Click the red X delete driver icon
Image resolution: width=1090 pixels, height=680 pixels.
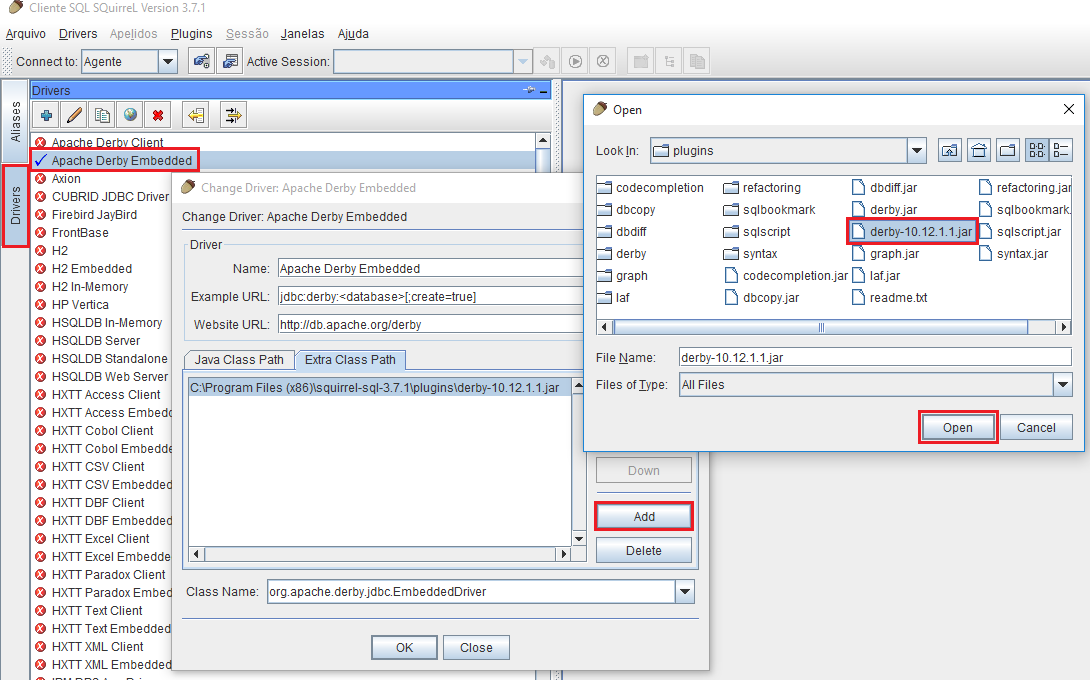(x=158, y=115)
